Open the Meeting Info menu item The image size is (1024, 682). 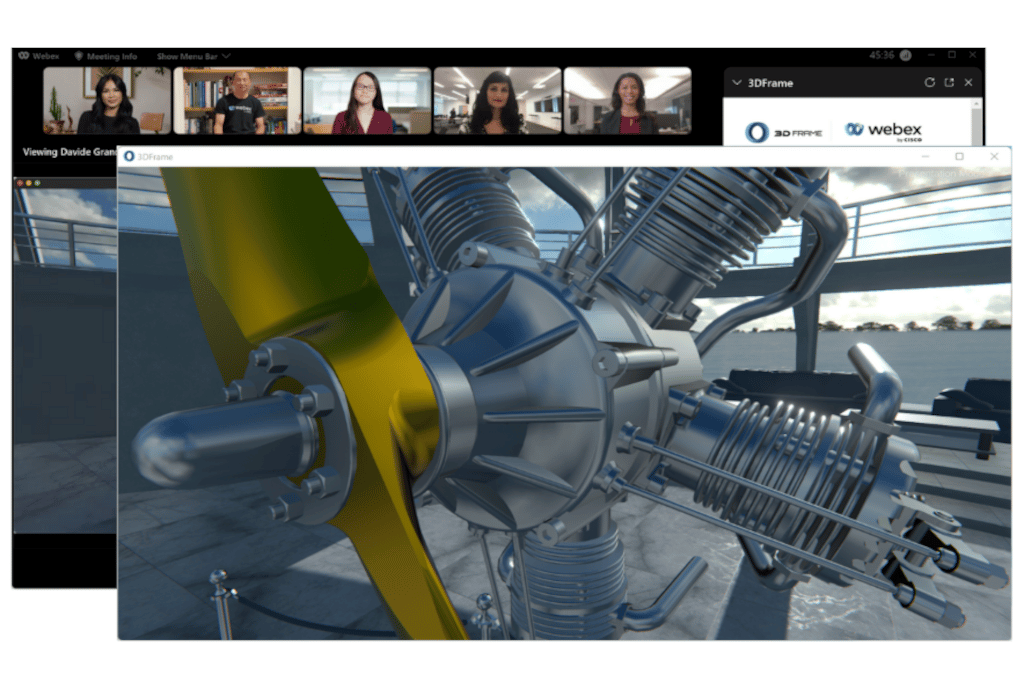[x=110, y=57]
